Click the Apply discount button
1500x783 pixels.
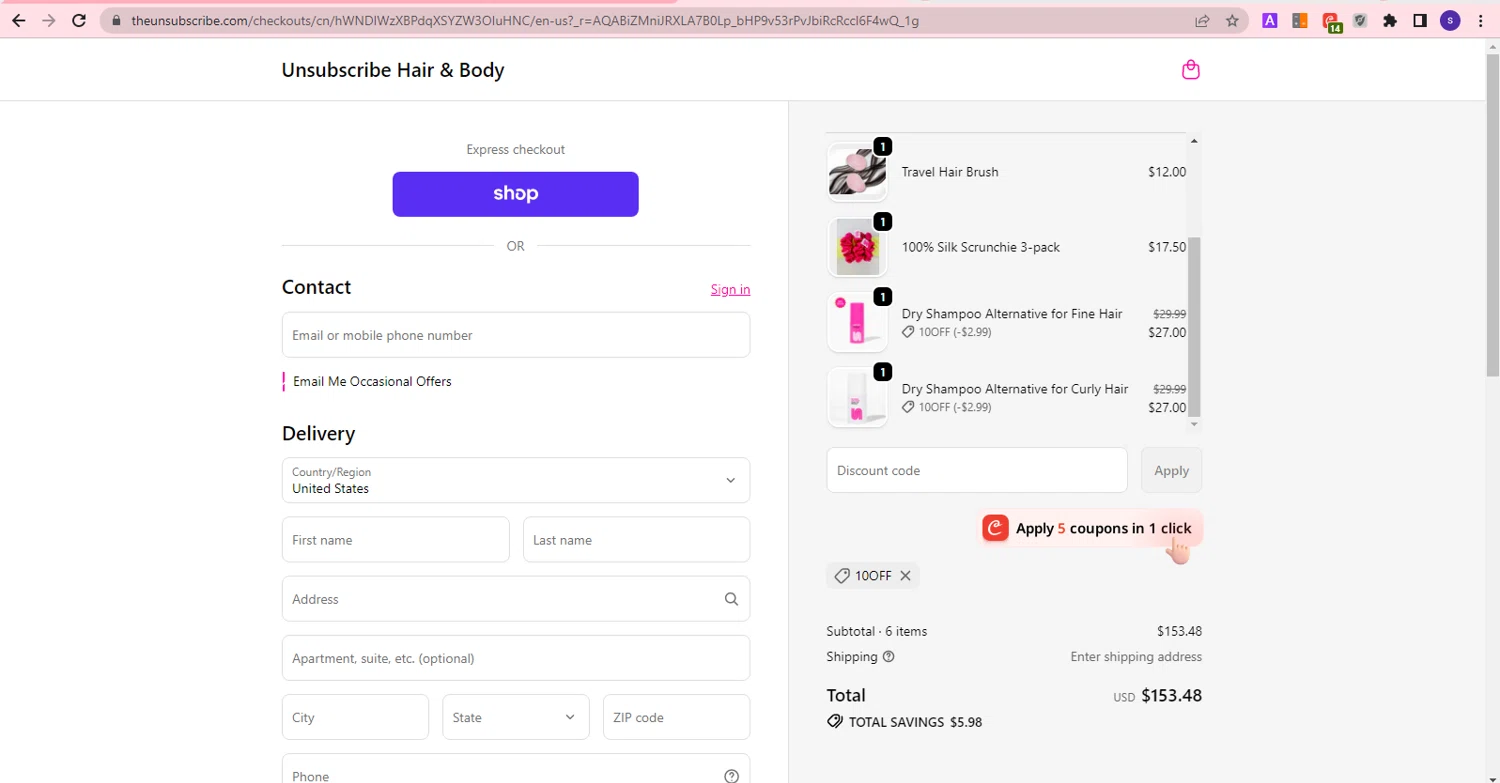(x=1171, y=470)
